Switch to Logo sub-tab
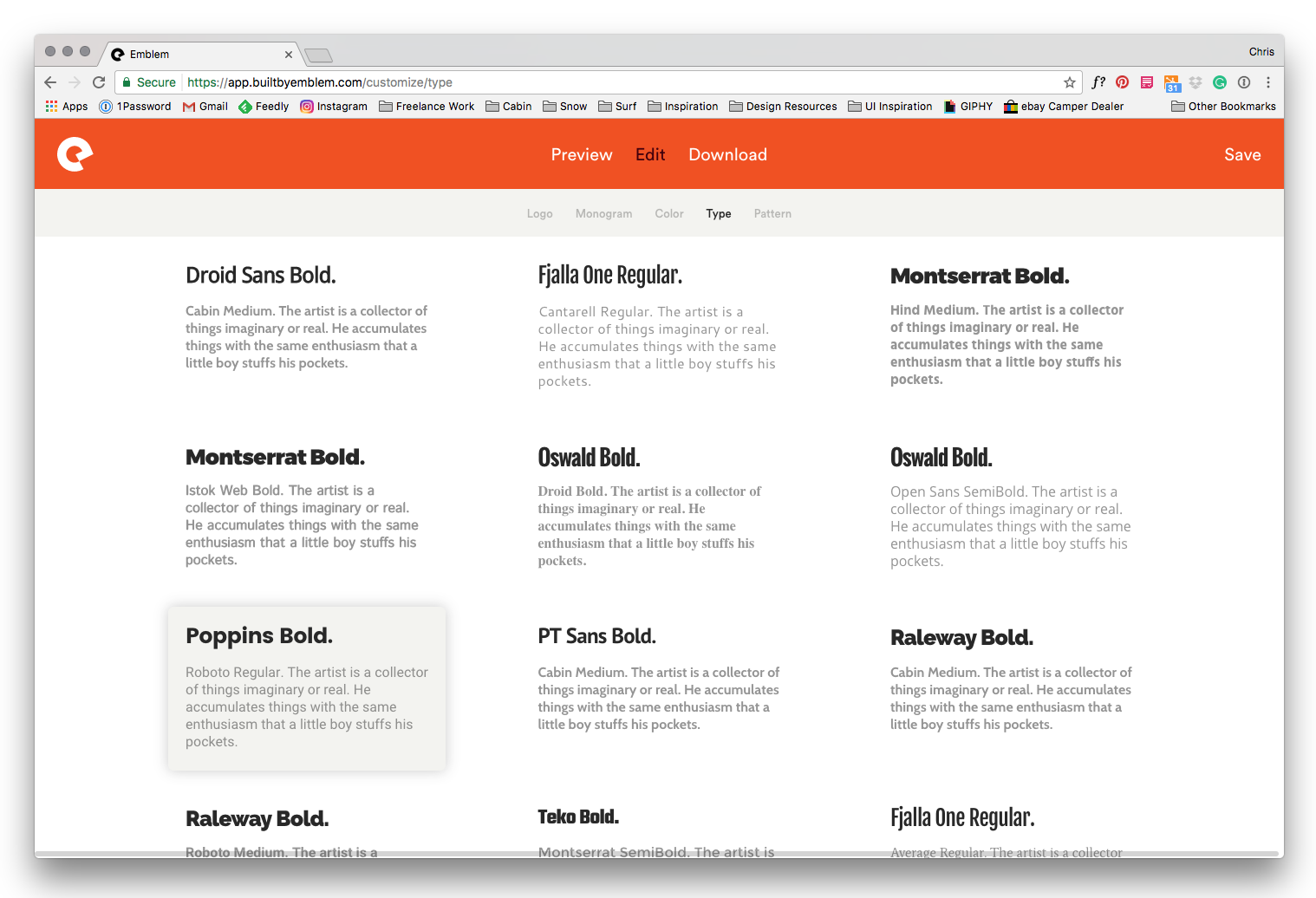The height and width of the screenshot is (898, 1316). coord(539,213)
